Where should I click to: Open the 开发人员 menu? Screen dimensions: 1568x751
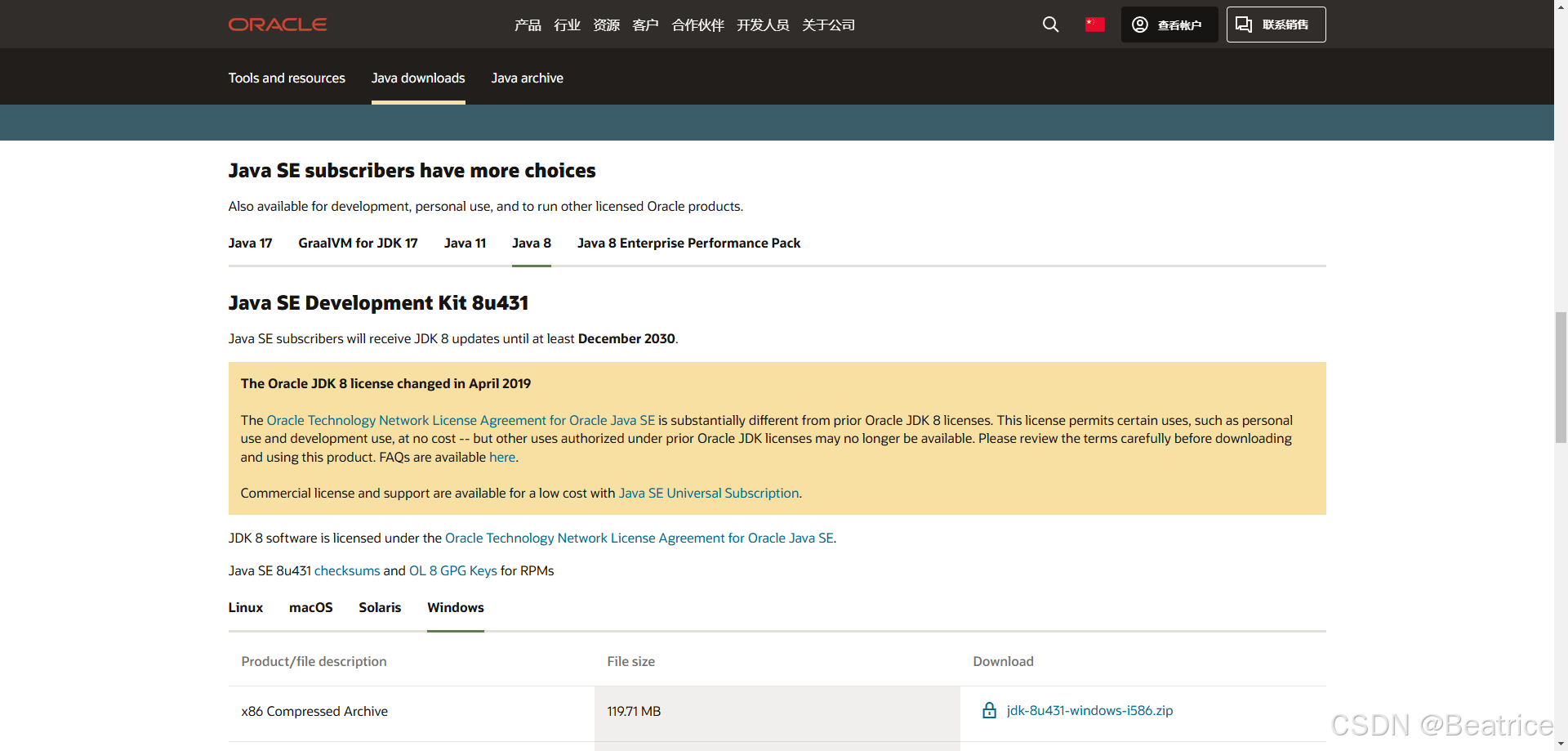(763, 25)
